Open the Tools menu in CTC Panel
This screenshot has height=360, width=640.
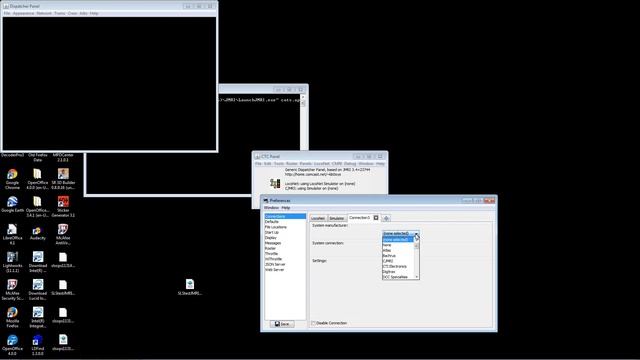click(x=279, y=164)
